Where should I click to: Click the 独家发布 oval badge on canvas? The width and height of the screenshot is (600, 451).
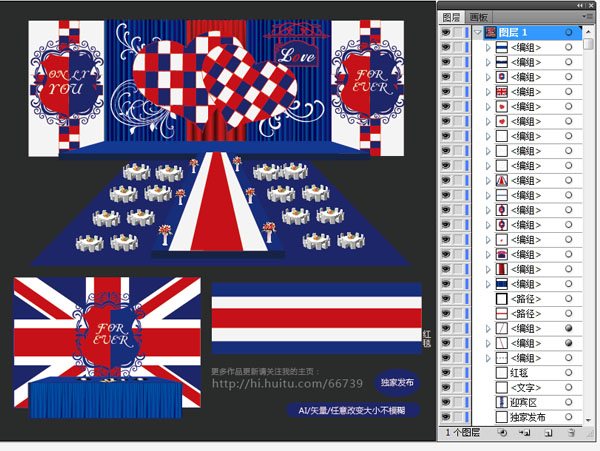pyautogui.click(x=397, y=383)
